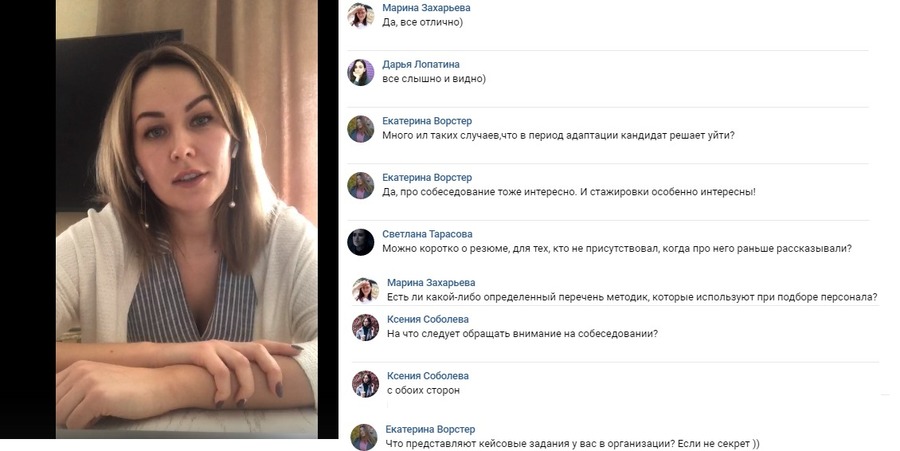Image resolution: width=900 pixels, height=451 pixels.
Task: Click the live video of the speaker
Action: (187, 219)
